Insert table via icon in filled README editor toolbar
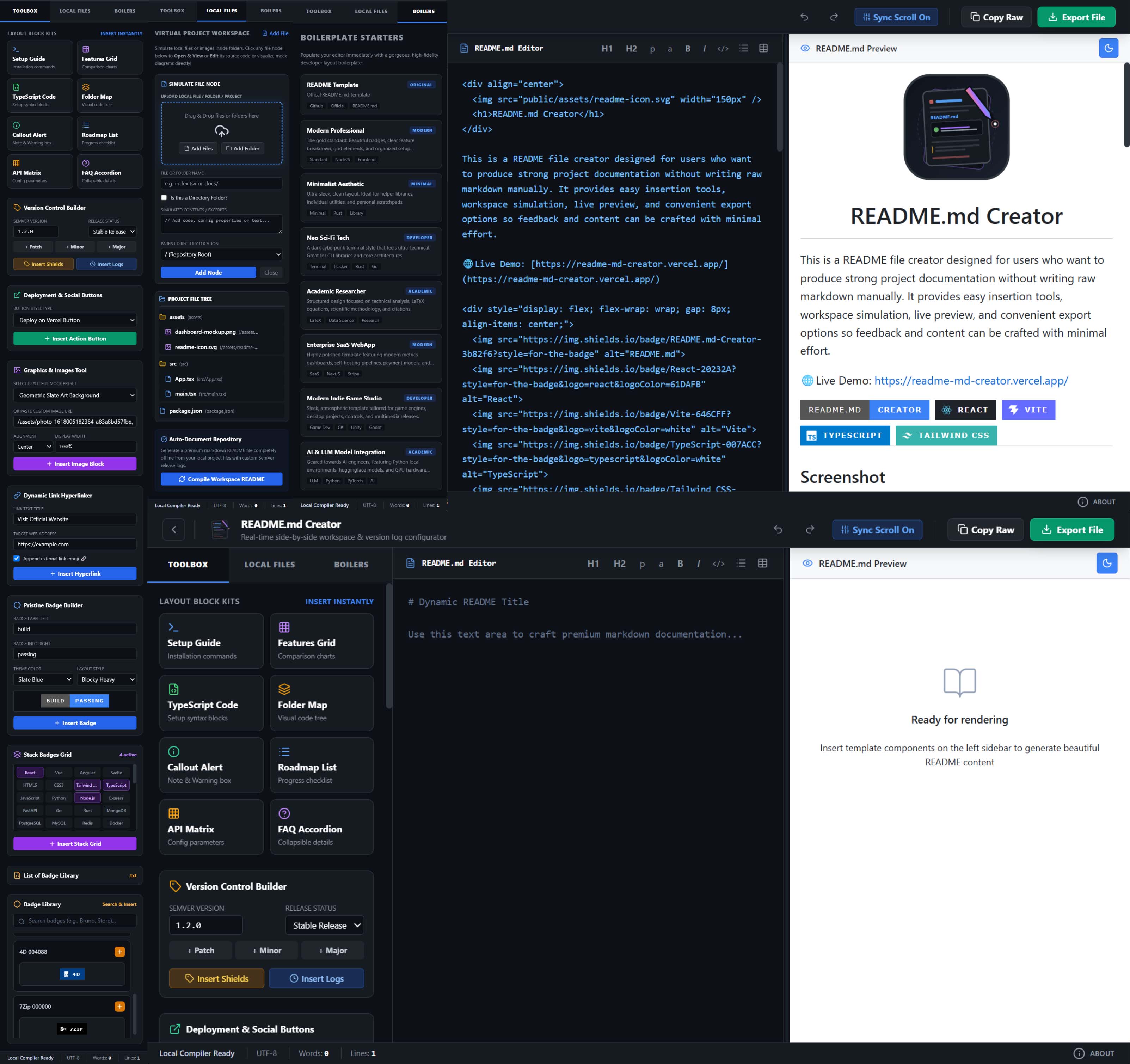This screenshot has height=1064, width=1130. [763, 48]
